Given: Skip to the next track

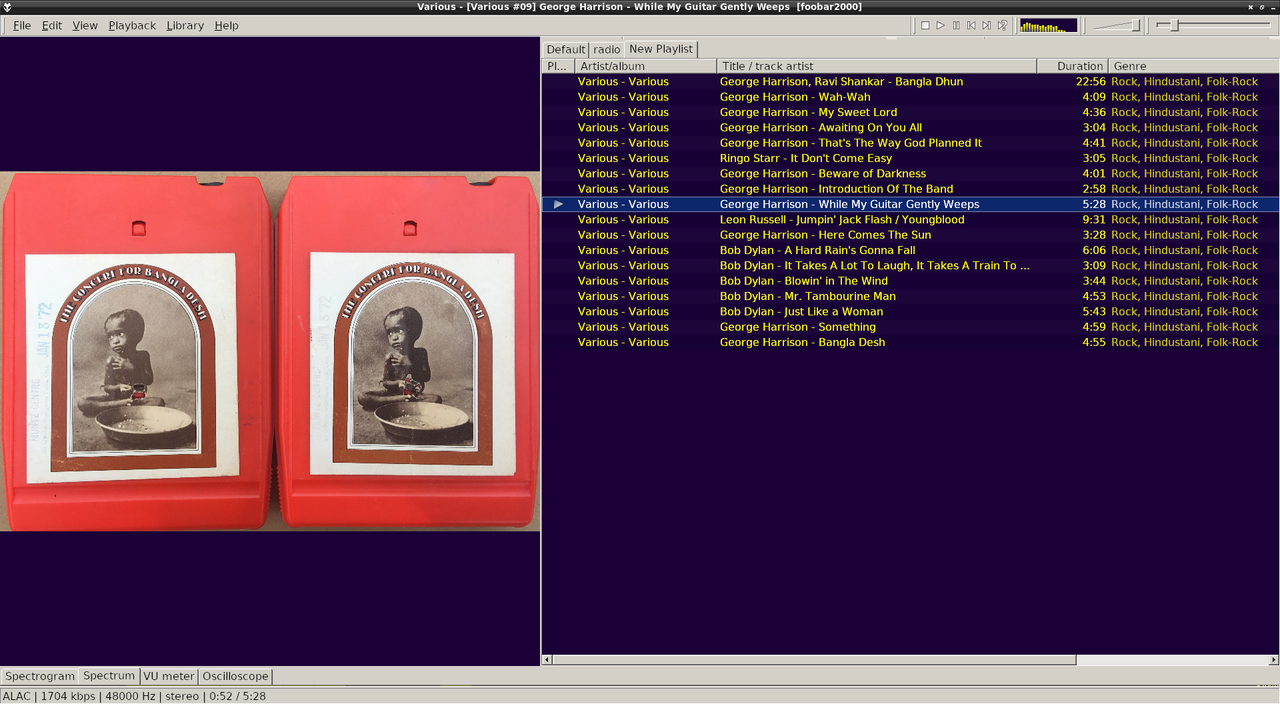Looking at the screenshot, I should click(x=986, y=25).
